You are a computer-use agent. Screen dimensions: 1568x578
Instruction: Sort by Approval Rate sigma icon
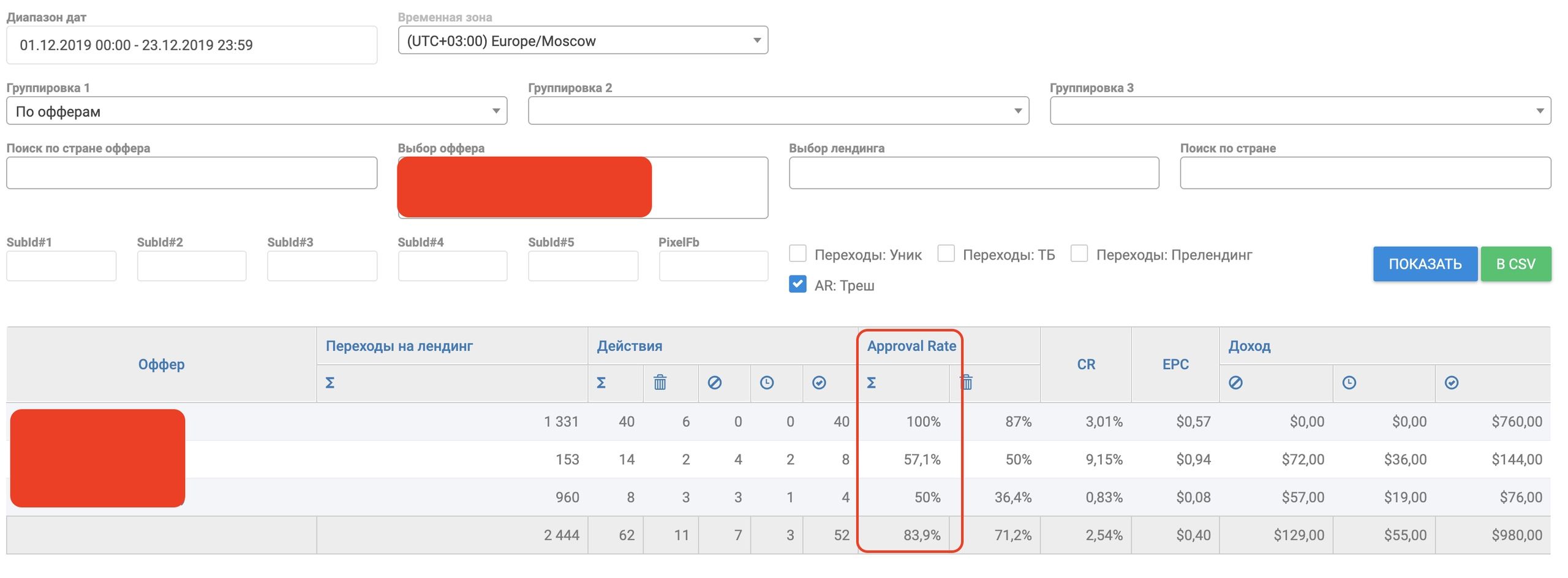point(871,383)
